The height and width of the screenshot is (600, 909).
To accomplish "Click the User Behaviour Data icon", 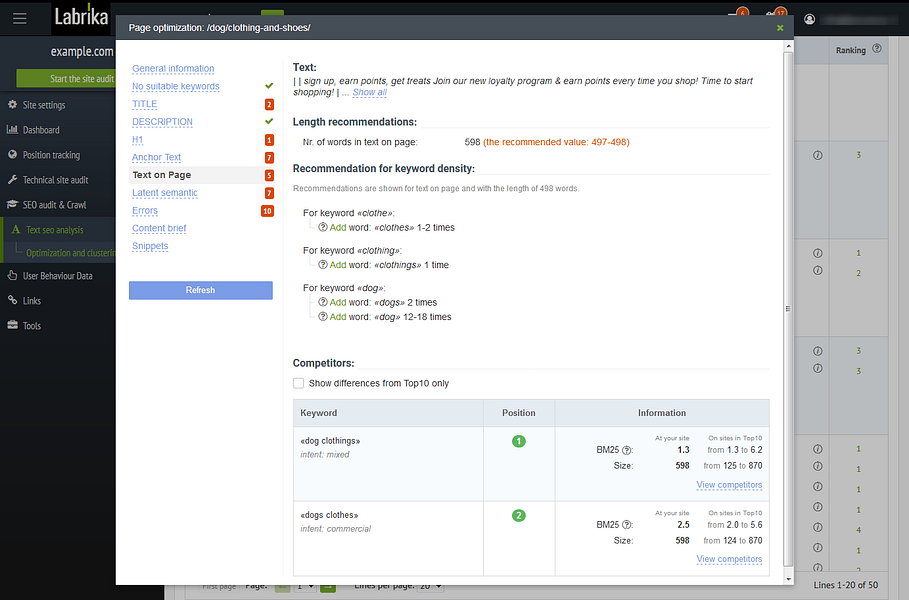I will pos(12,275).
